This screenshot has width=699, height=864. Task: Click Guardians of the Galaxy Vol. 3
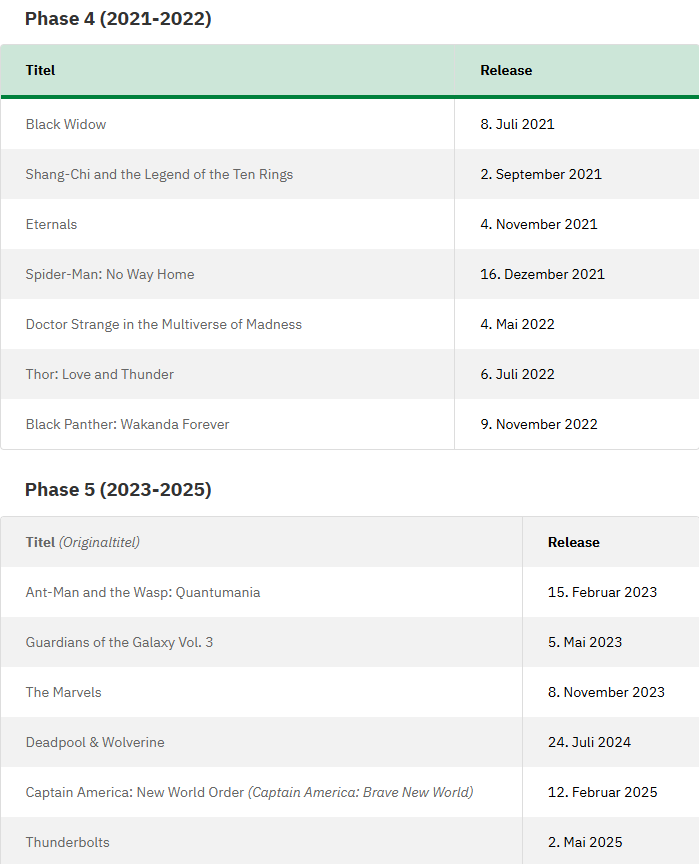pos(119,642)
